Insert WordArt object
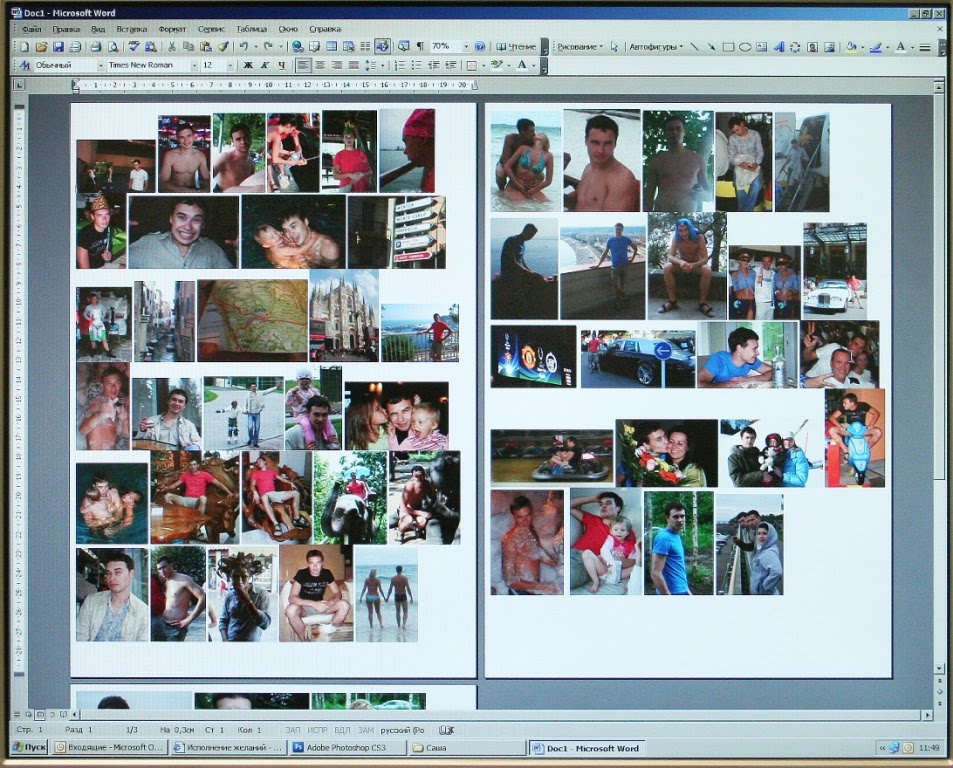Screen dimensions: 953x768 point(779,47)
